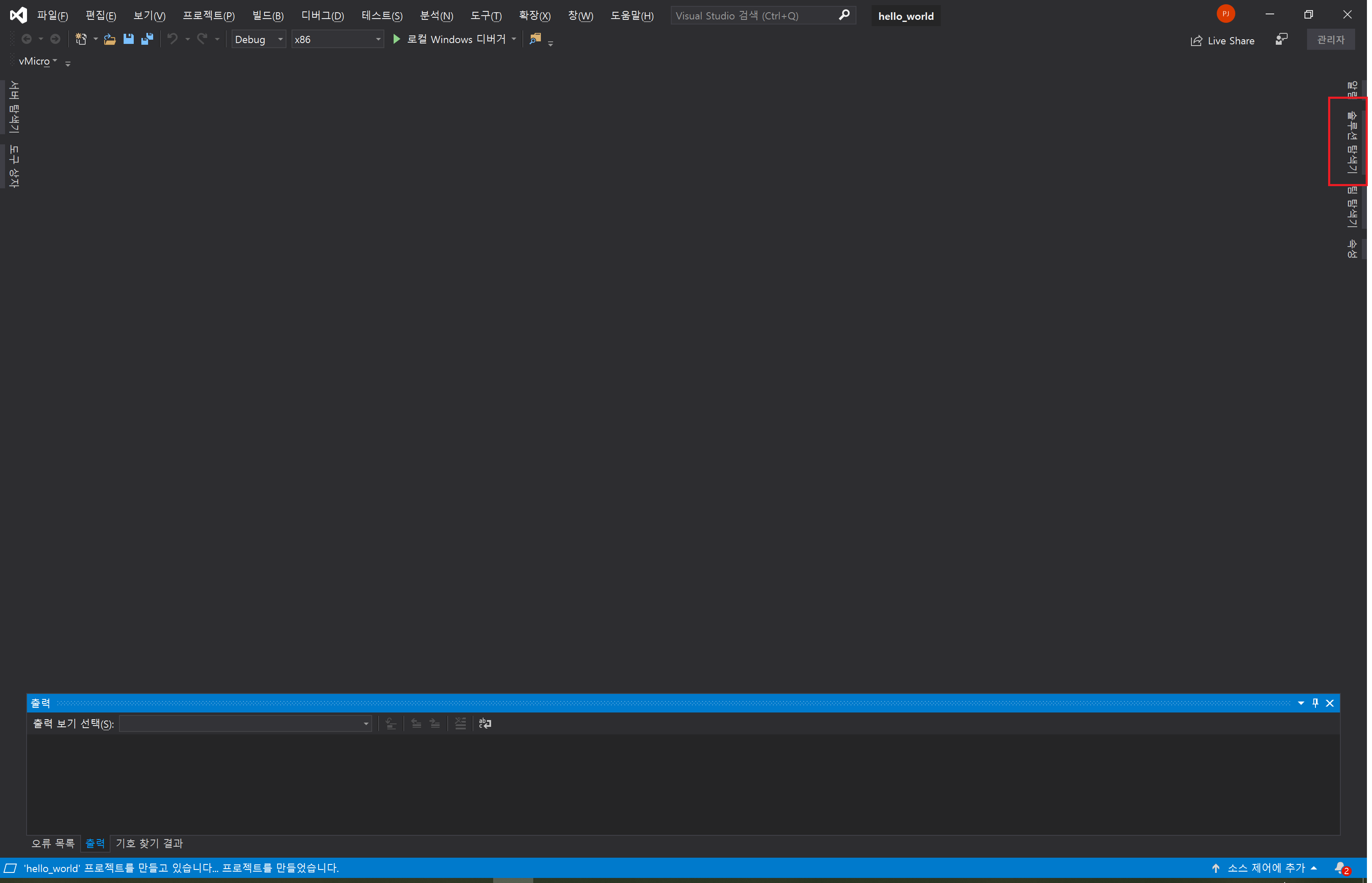
Task: Click the Open File folder icon
Action: coord(109,39)
